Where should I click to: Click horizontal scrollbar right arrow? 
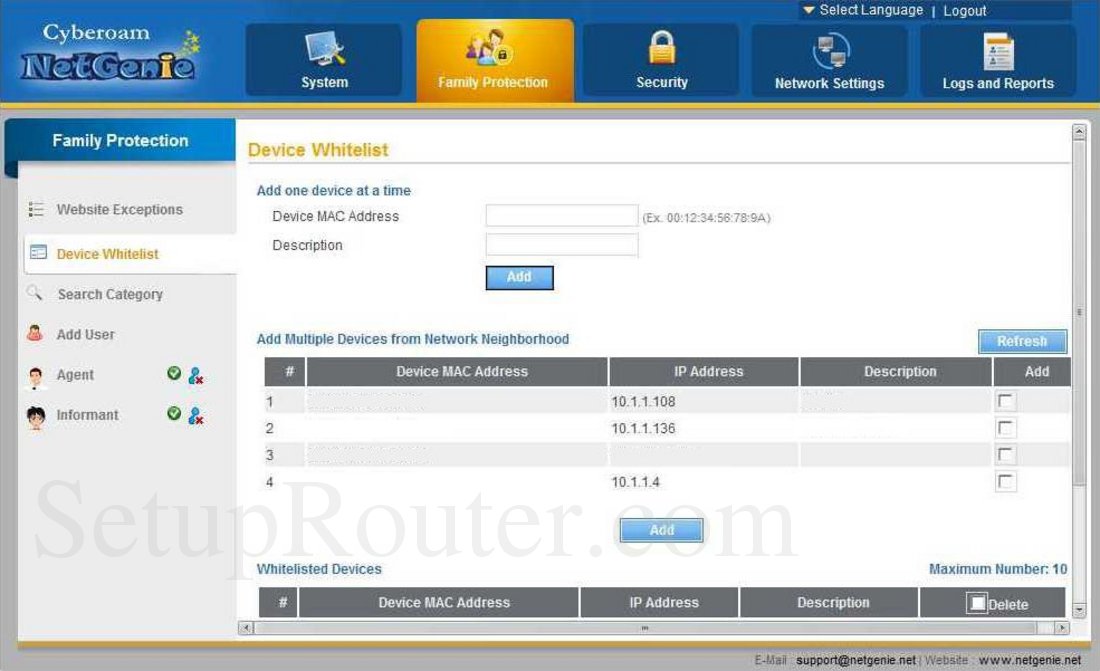pos(1062,627)
